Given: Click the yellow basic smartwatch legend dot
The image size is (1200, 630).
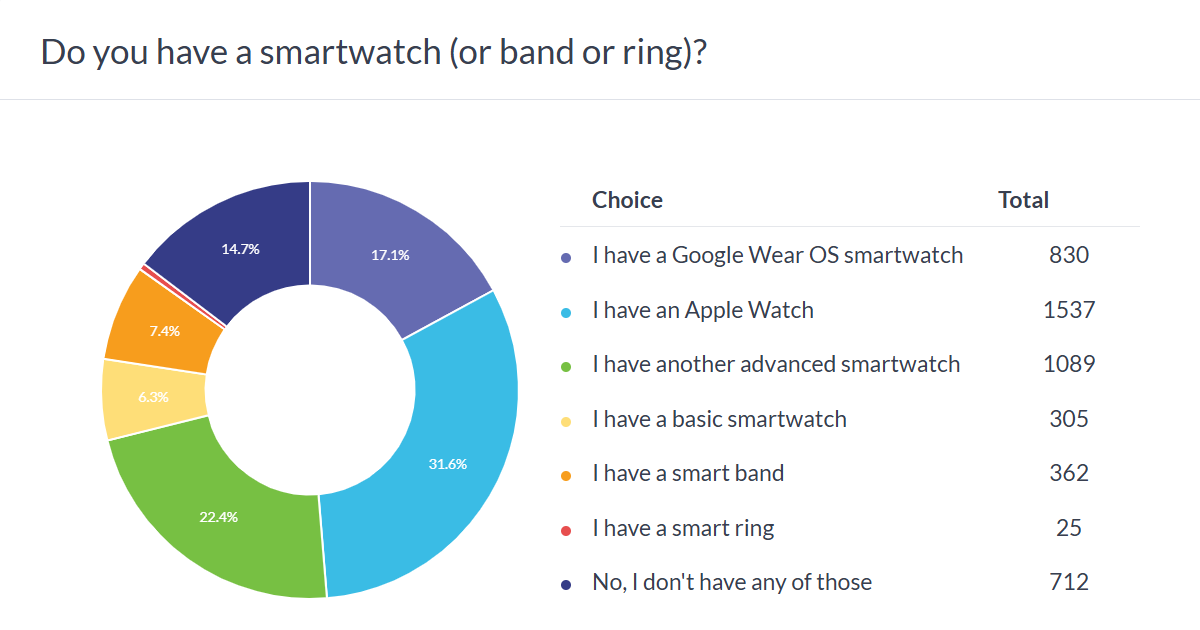Looking at the screenshot, I should click(566, 421).
